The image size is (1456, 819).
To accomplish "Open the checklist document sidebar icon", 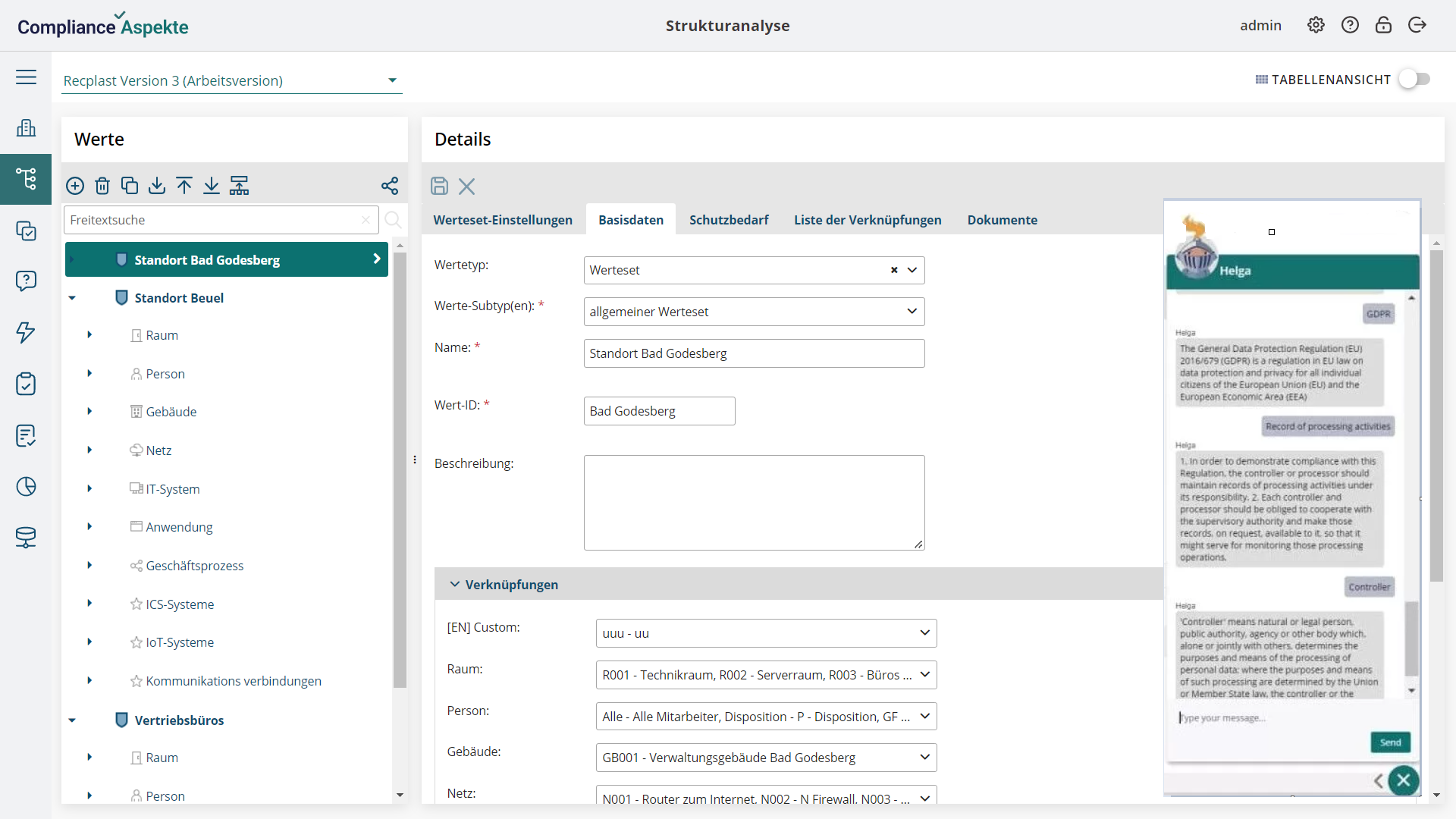I will coord(26,435).
